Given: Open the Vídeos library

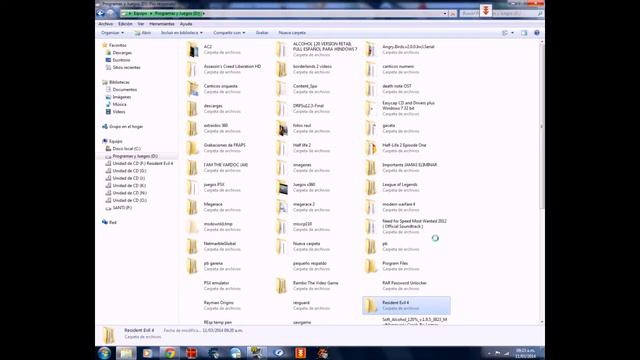Looking at the screenshot, I should click(x=119, y=111).
